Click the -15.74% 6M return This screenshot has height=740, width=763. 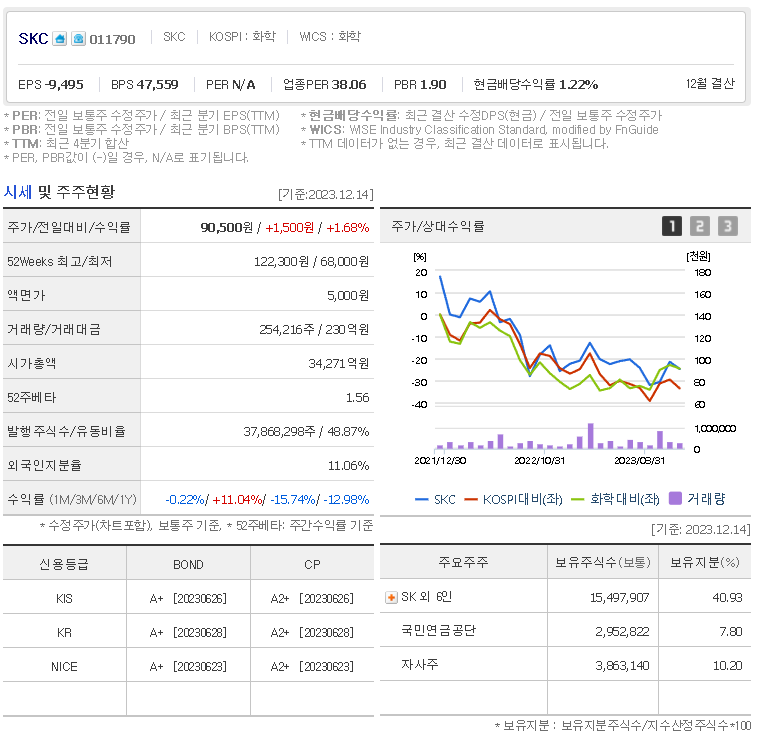pos(293,500)
